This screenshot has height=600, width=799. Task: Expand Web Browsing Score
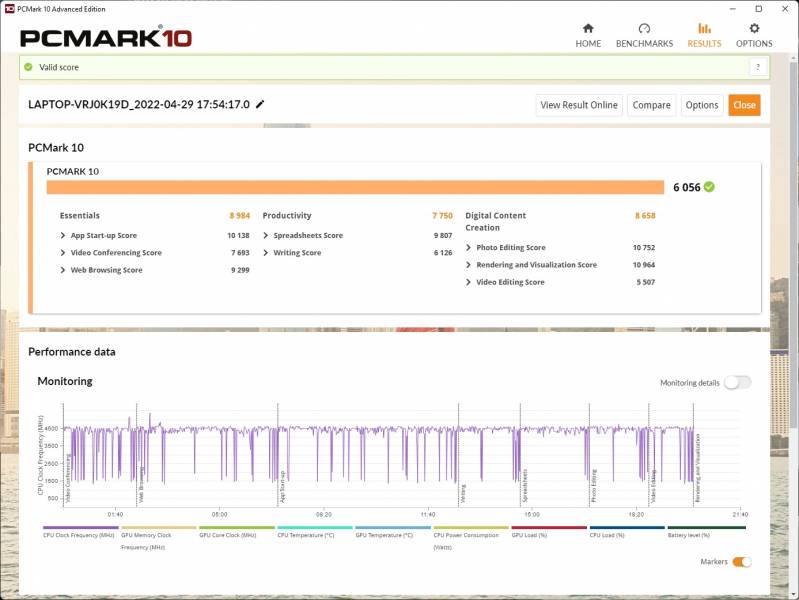(x=63, y=270)
